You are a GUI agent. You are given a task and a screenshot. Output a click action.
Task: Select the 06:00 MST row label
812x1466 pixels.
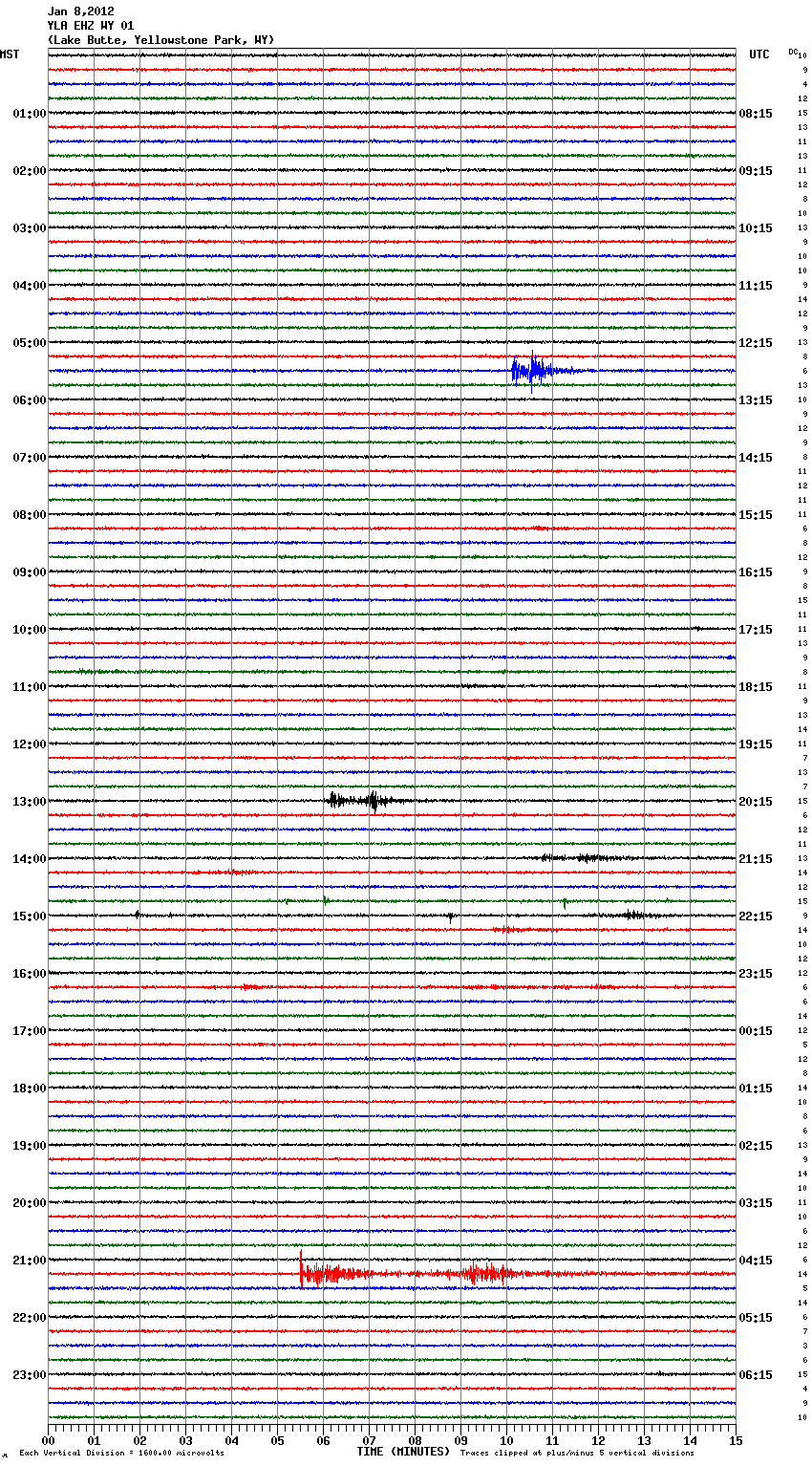(x=29, y=400)
